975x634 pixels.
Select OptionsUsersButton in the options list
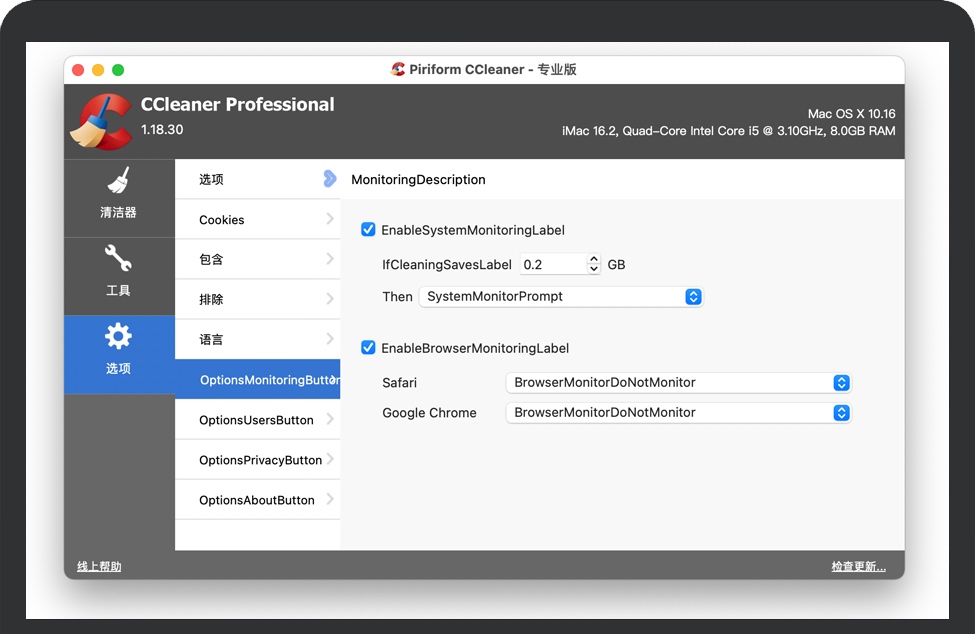(257, 420)
